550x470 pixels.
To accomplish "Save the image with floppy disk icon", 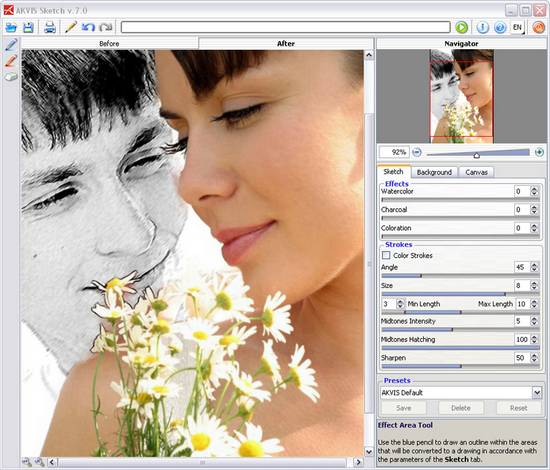I will (28, 27).
